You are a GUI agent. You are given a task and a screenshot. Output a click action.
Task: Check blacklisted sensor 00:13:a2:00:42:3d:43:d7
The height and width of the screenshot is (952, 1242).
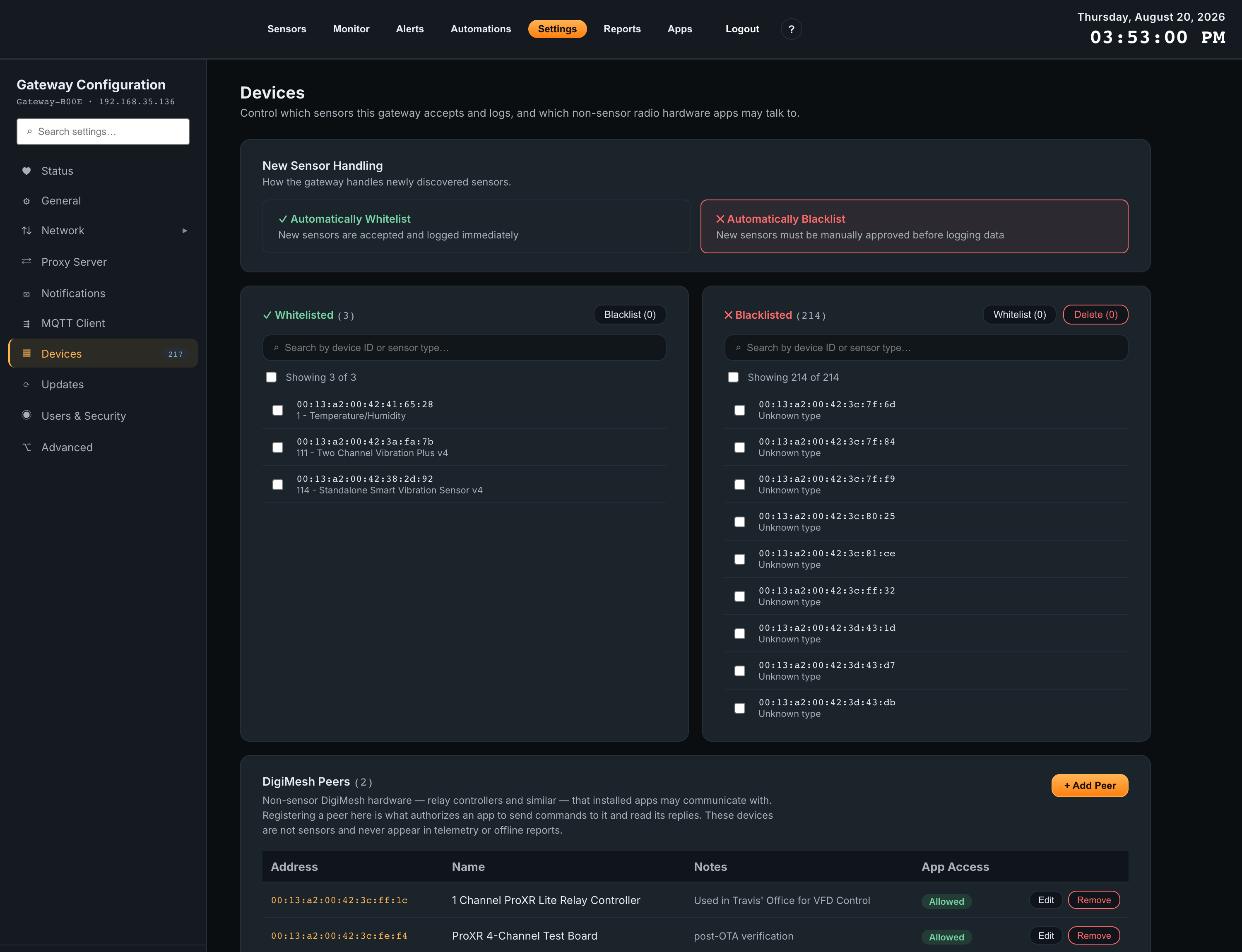point(740,671)
